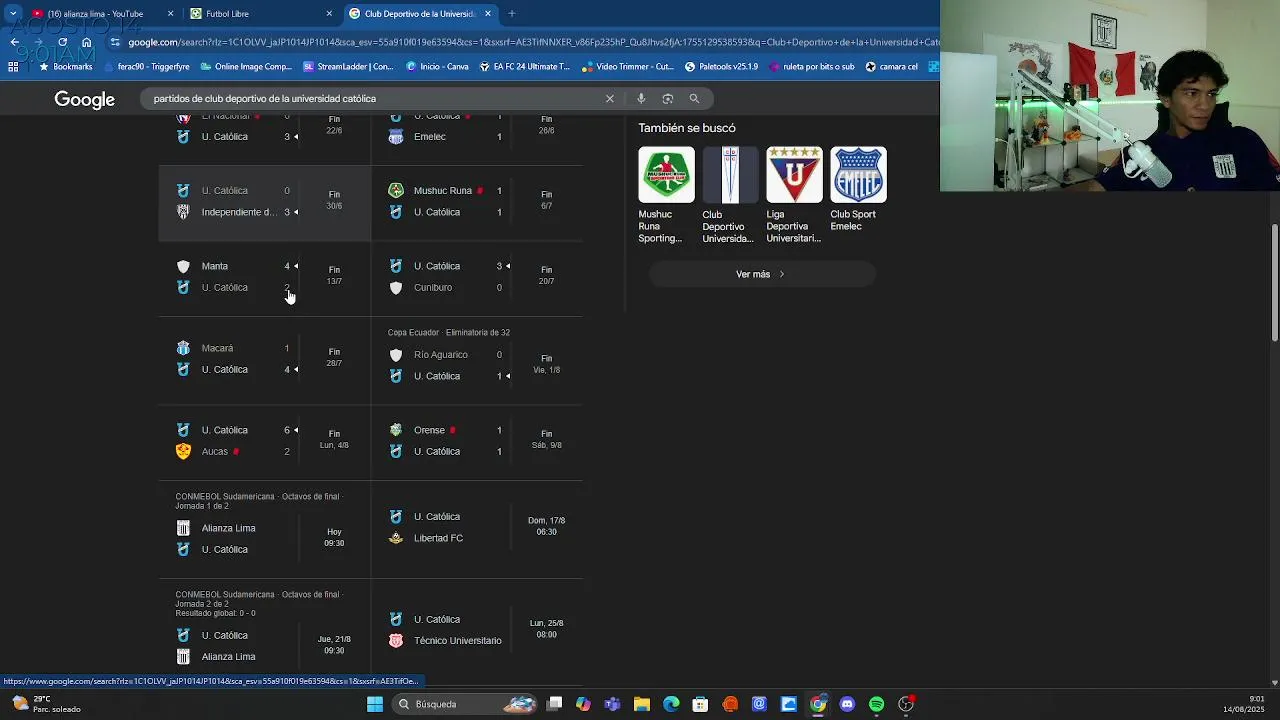Open the Manta 4 U. Católica result

(x=265, y=277)
